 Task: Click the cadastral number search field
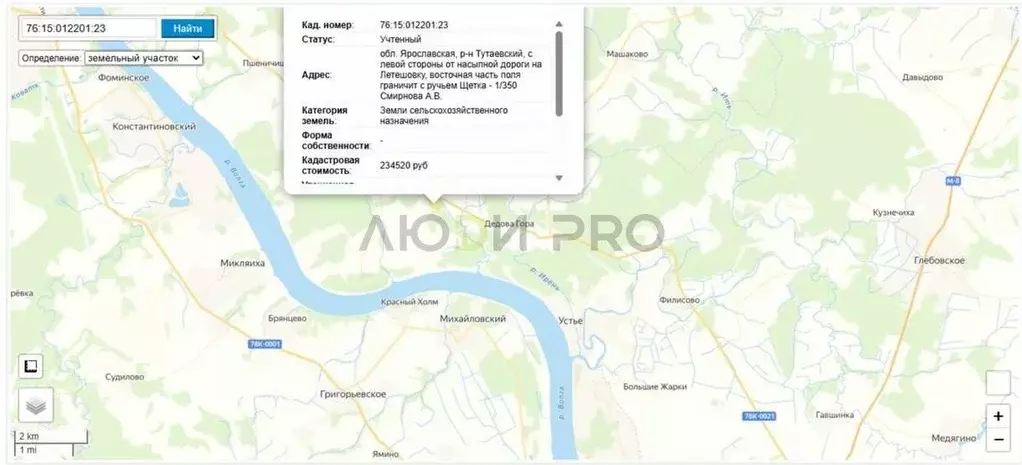coord(89,28)
